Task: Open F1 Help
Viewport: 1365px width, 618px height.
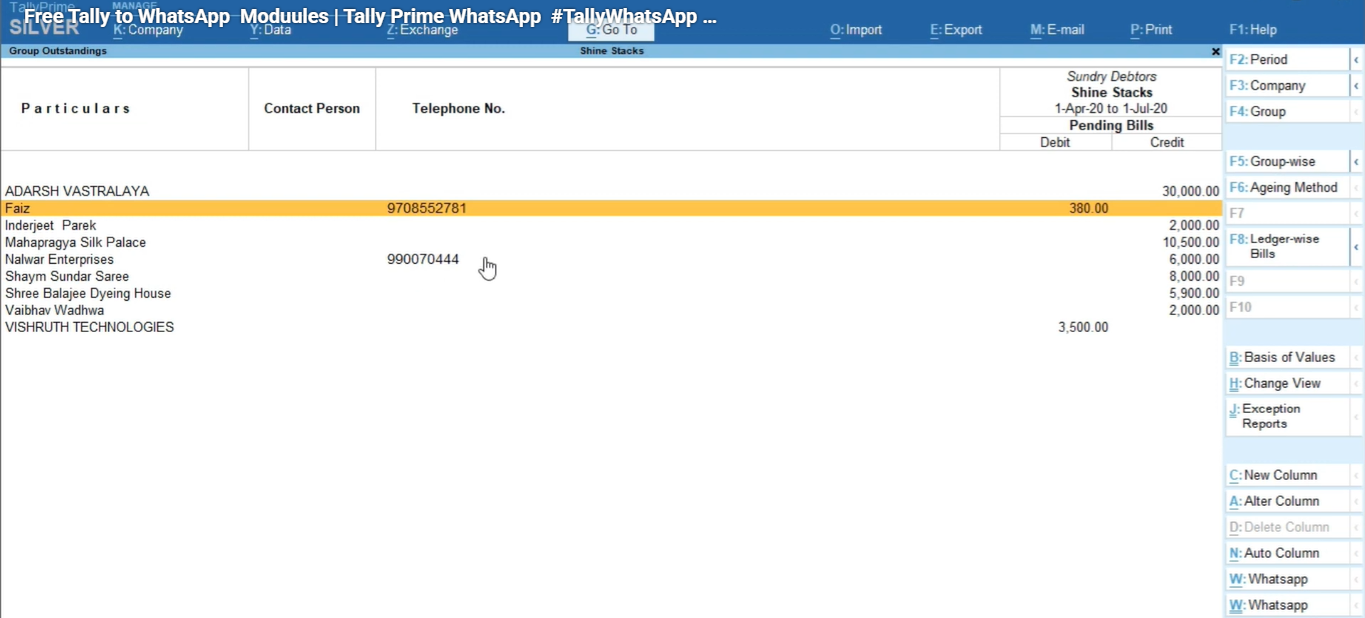Action: [1253, 30]
